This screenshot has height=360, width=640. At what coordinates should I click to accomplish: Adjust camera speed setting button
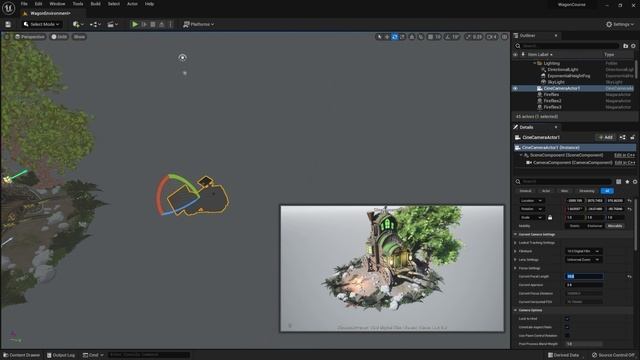point(492,37)
